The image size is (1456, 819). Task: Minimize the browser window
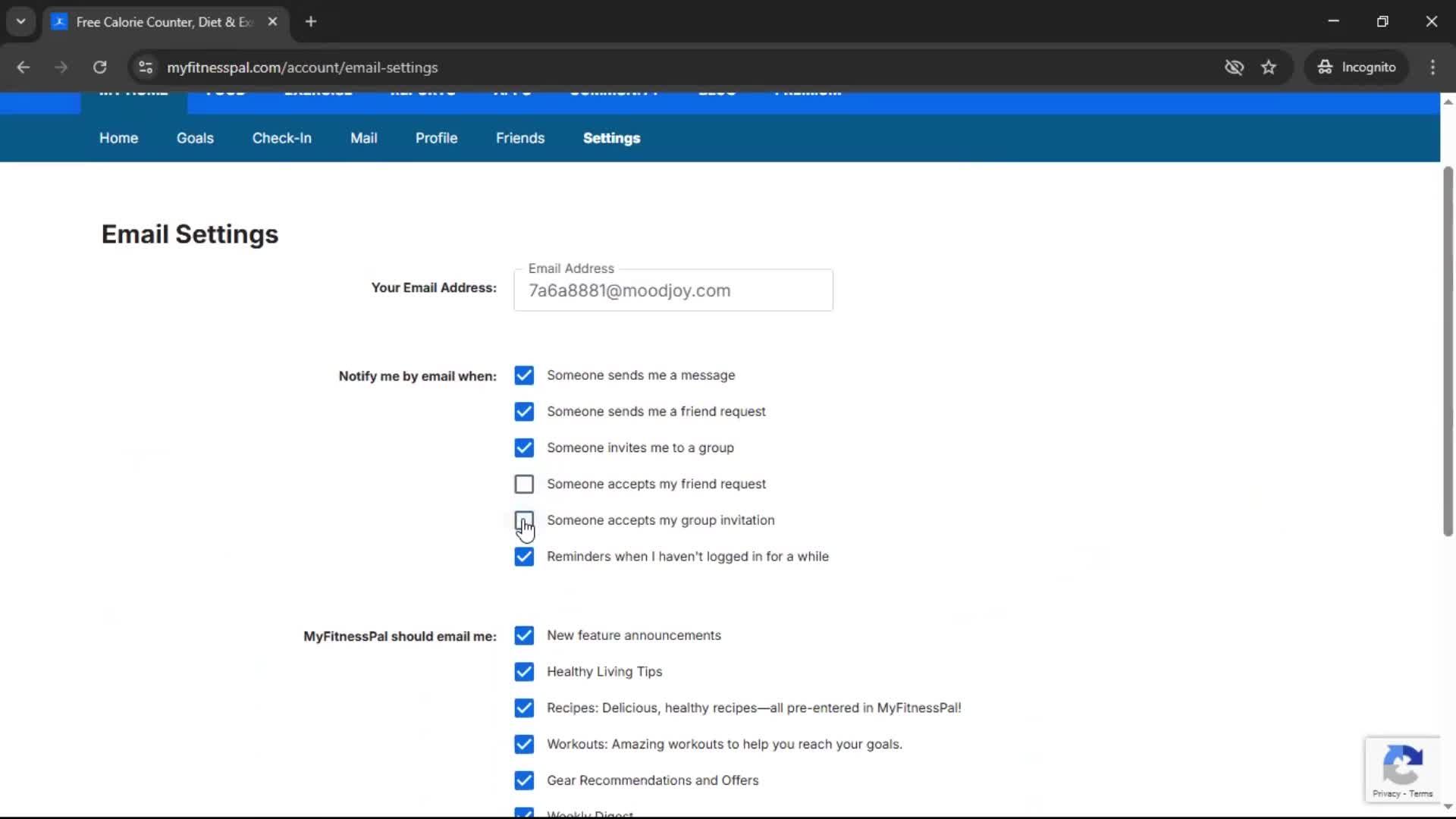tap(1334, 22)
